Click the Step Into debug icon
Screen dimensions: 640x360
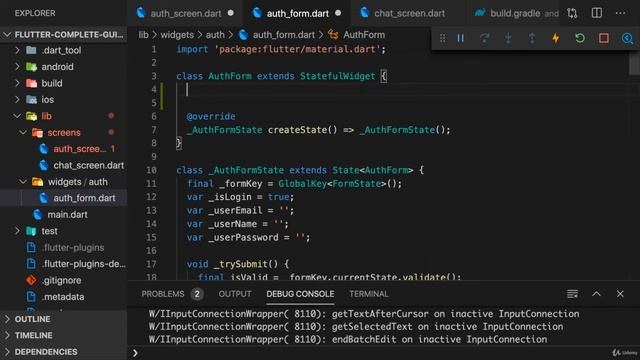(x=508, y=38)
